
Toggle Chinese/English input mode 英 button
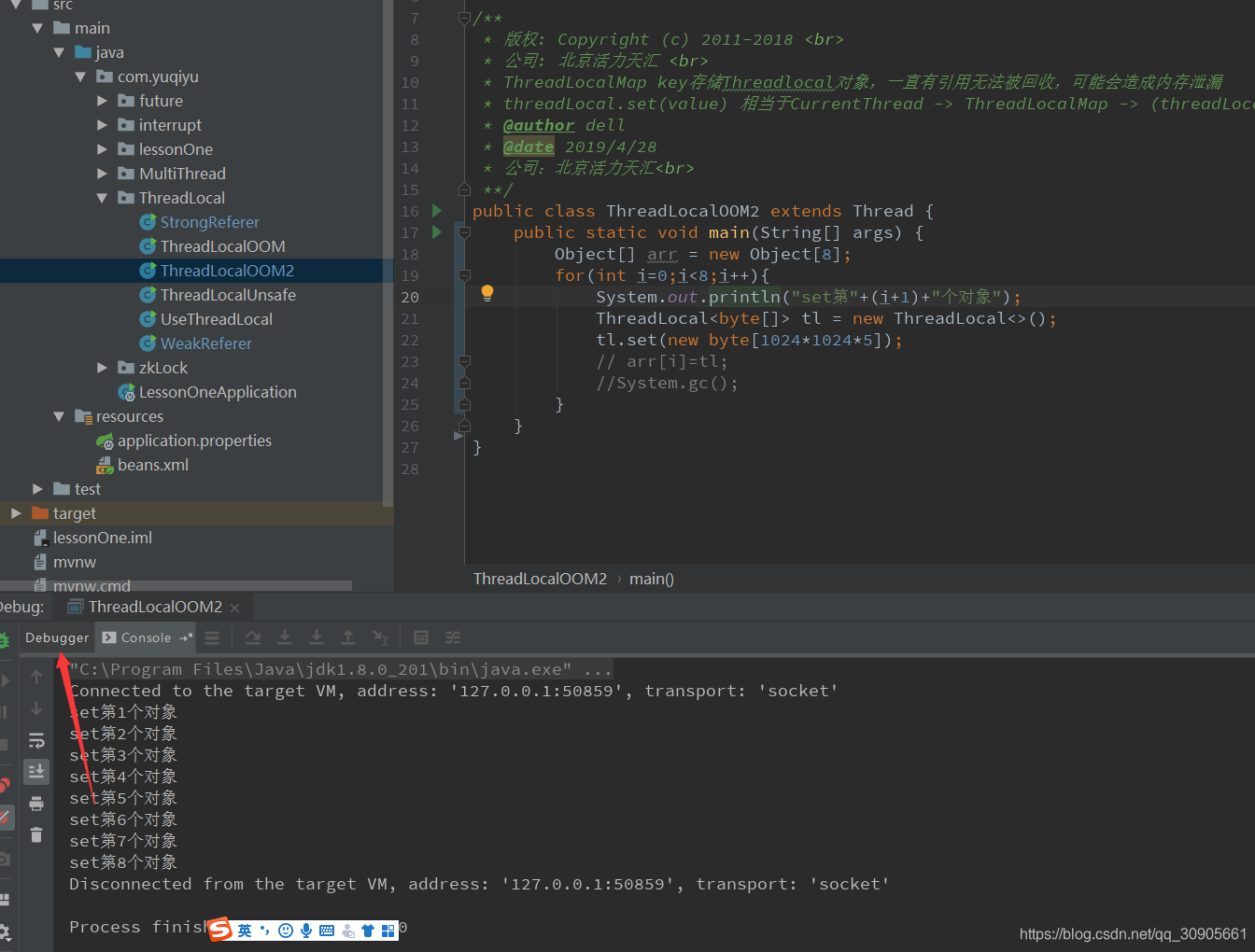[x=245, y=931]
